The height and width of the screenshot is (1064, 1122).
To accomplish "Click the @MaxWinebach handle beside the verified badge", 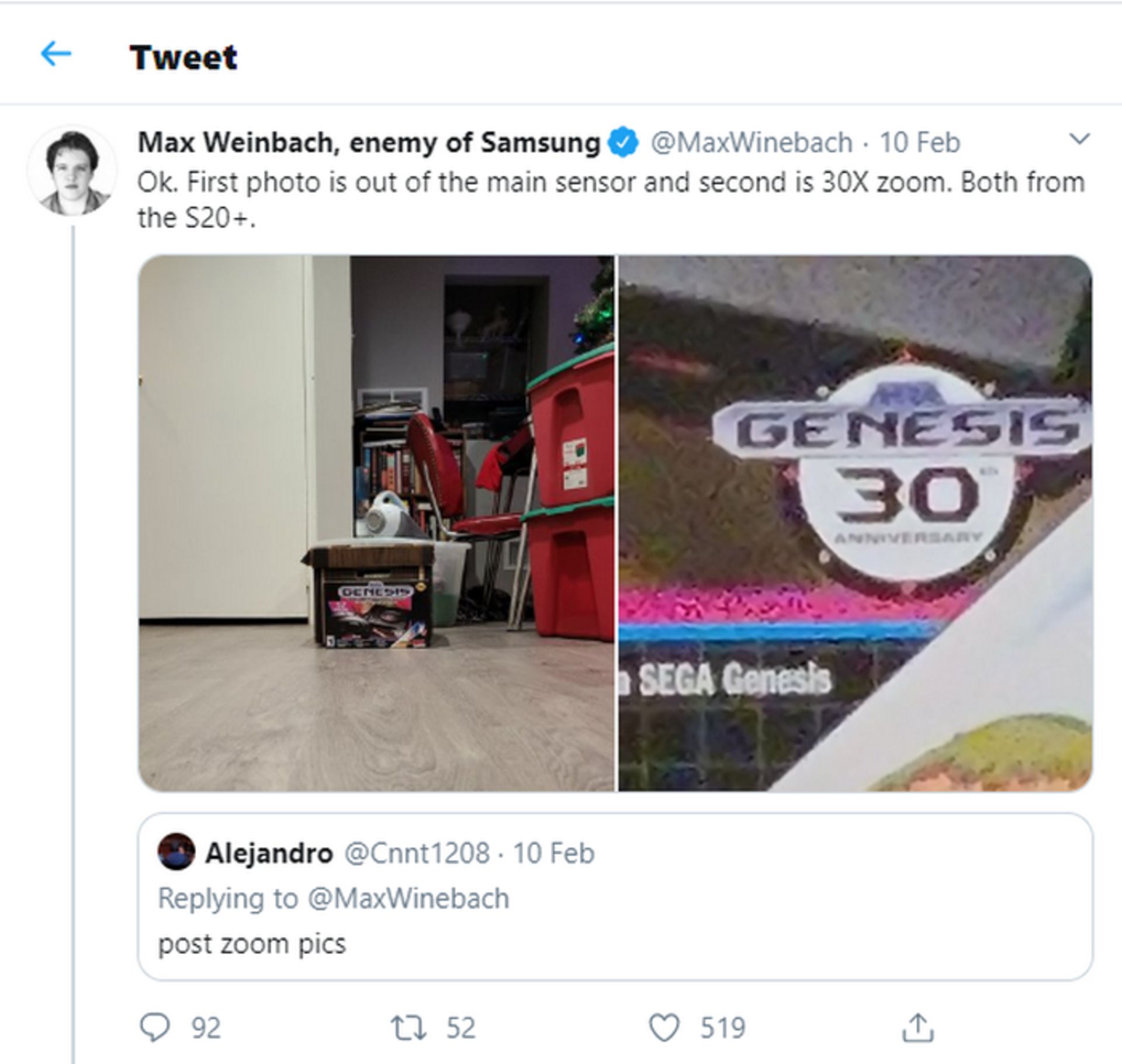I will click(751, 143).
